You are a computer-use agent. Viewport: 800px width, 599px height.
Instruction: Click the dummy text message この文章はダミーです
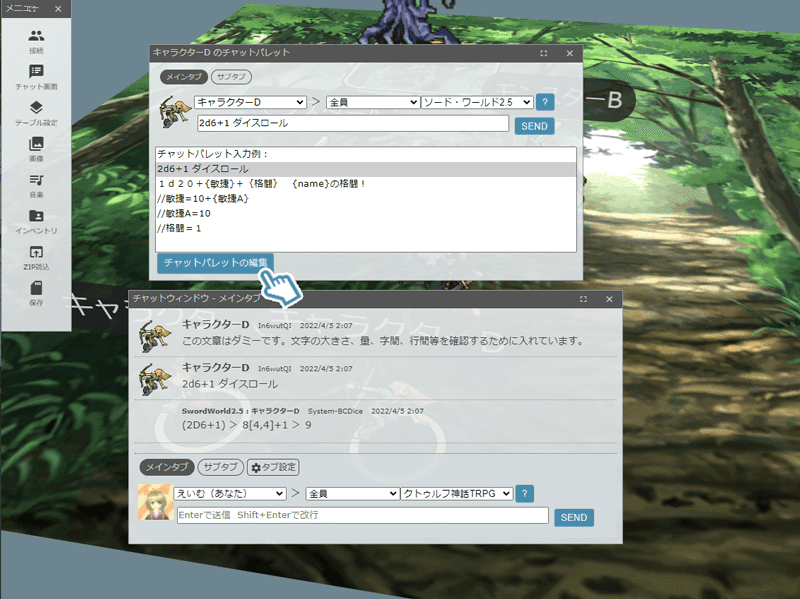tap(383, 340)
